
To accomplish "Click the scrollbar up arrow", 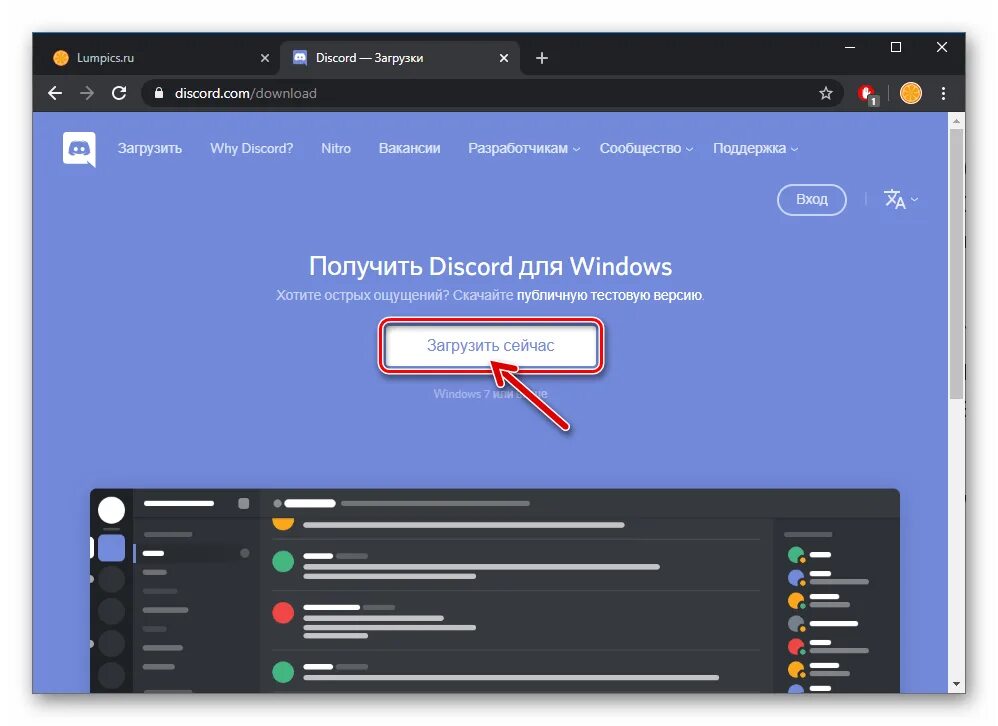I will [x=956, y=120].
